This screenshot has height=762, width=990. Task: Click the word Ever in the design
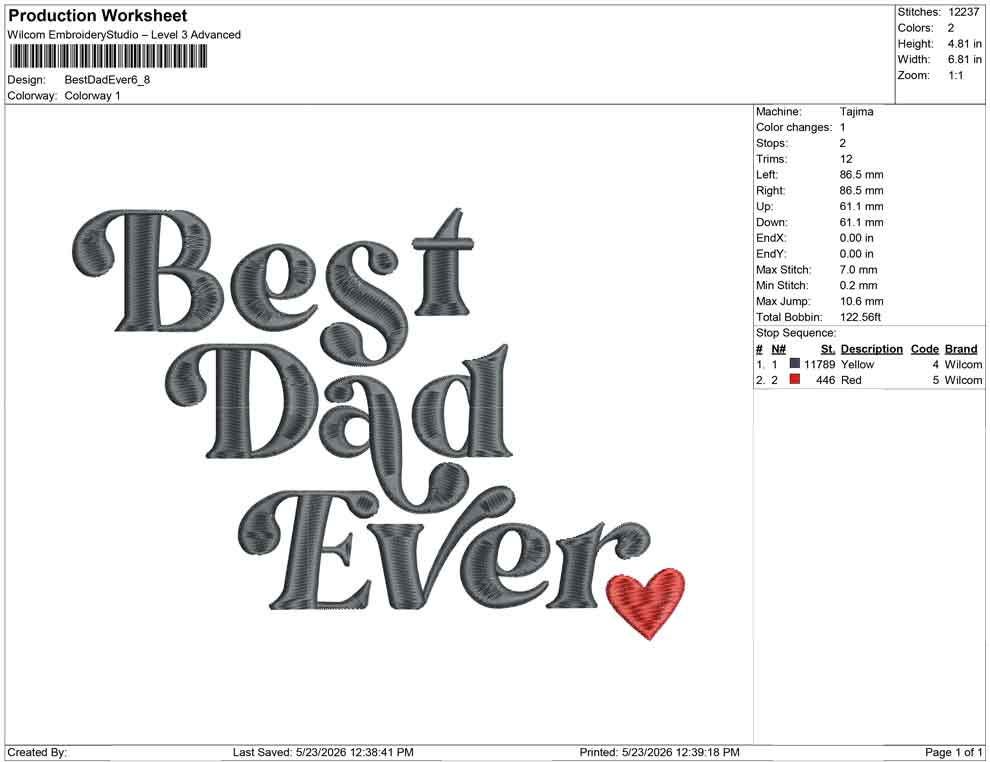tap(444, 548)
